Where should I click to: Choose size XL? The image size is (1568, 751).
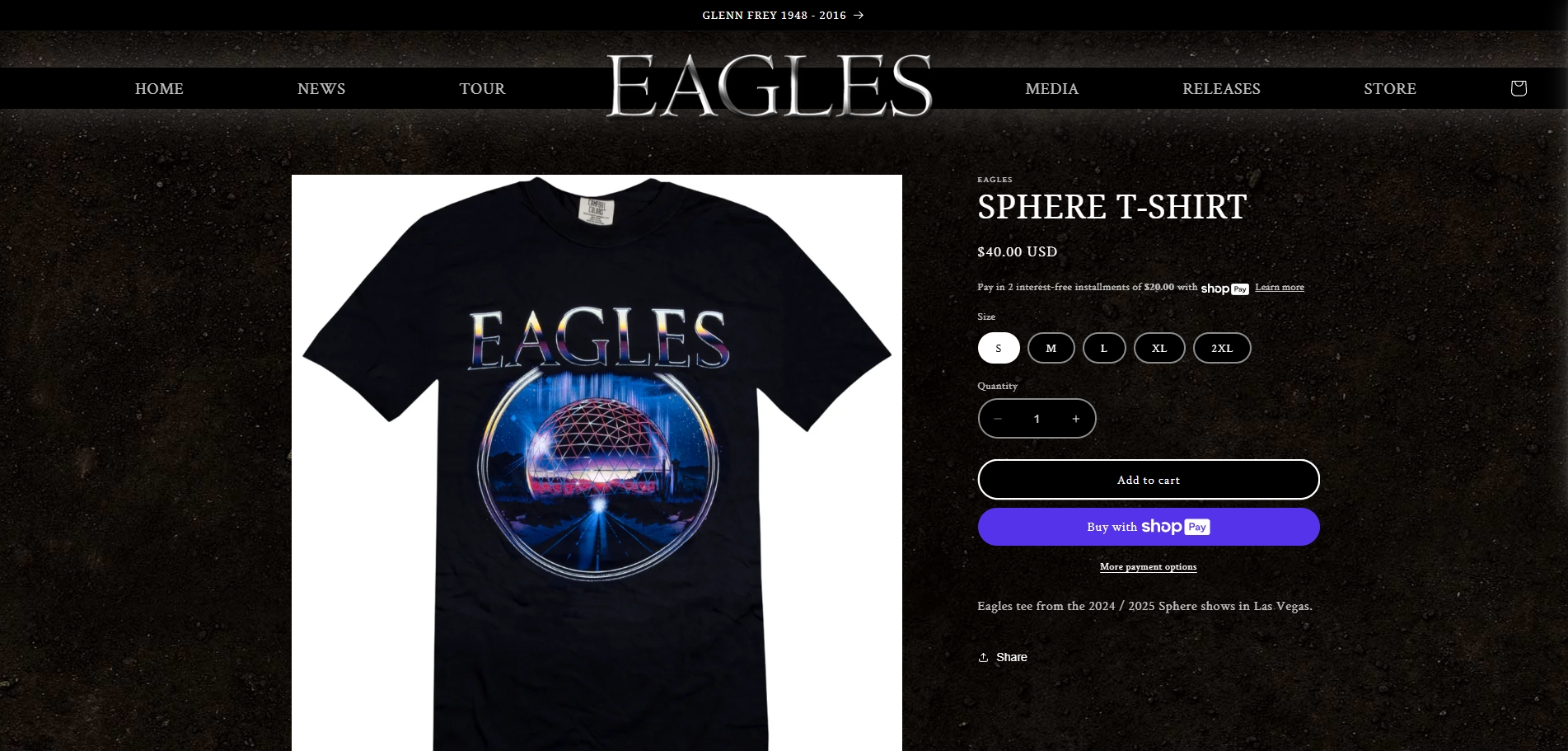pyautogui.click(x=1159, y=348)
